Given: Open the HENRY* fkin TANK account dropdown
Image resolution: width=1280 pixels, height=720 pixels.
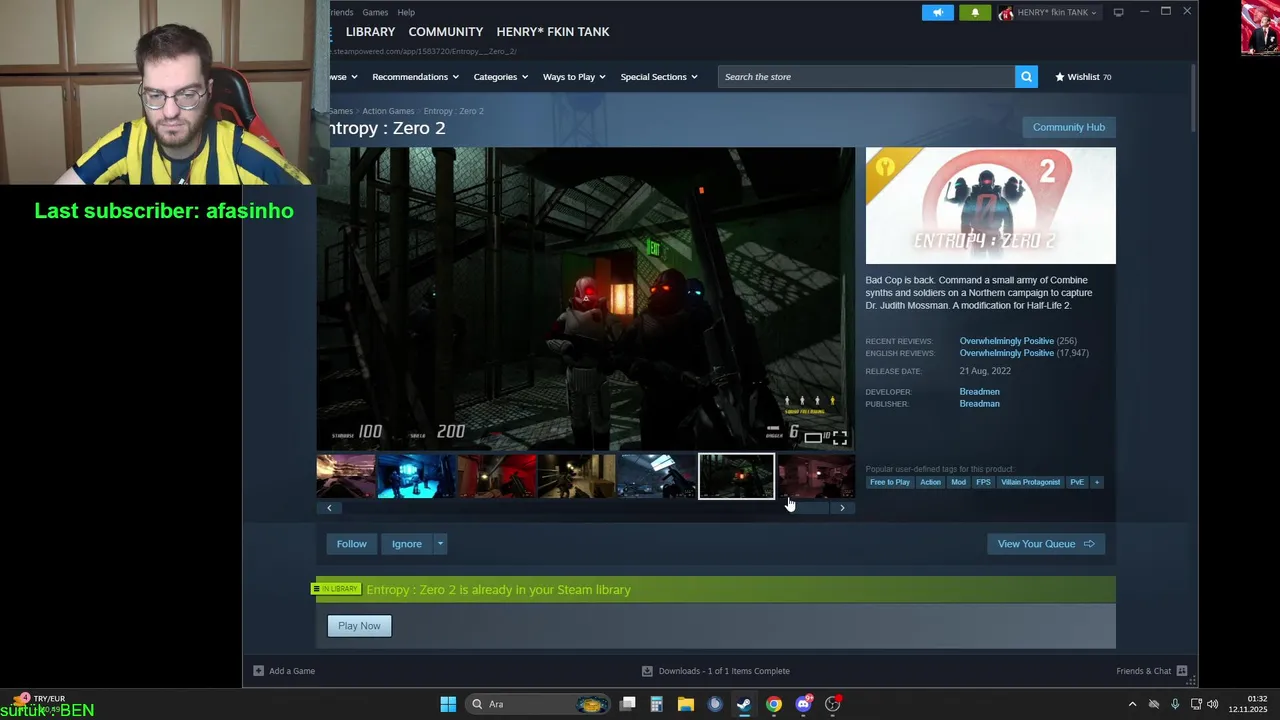Looking at the screenshot, I should pyautogui.click(x=1049, y=12).
